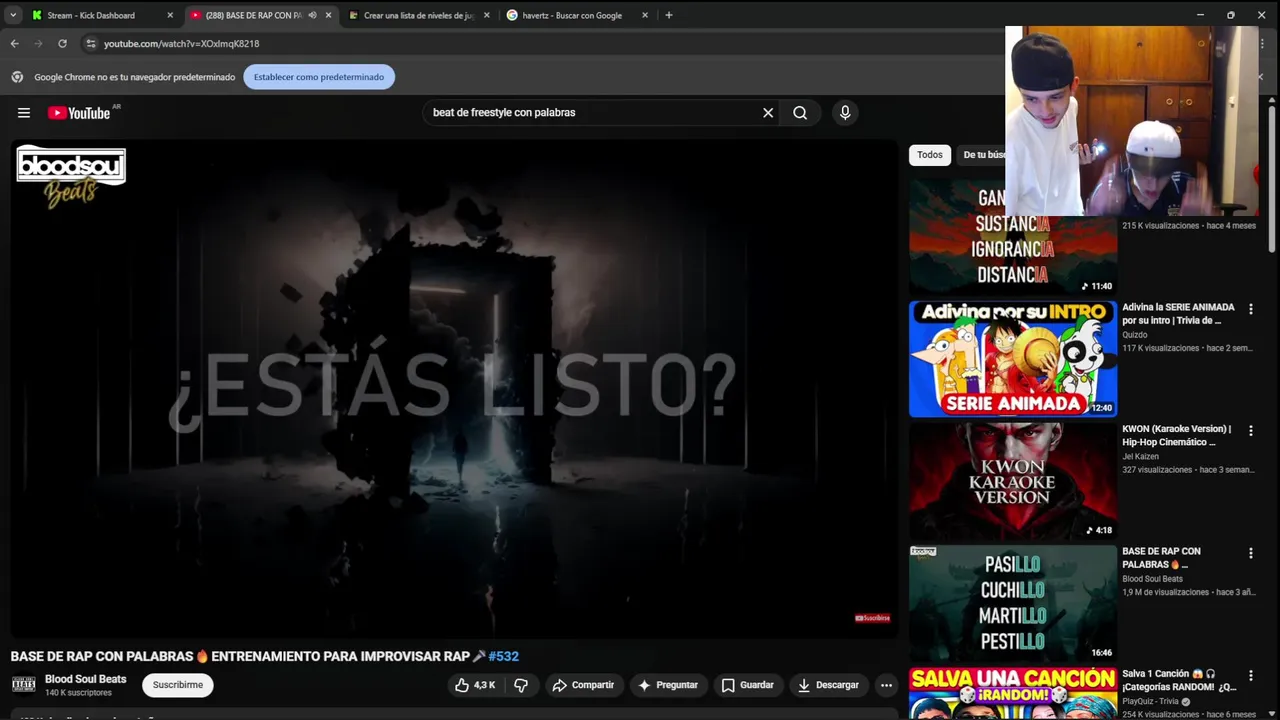Click the YouTube search magnifier button
1280x720 pixels.
(x=800, y=113)
